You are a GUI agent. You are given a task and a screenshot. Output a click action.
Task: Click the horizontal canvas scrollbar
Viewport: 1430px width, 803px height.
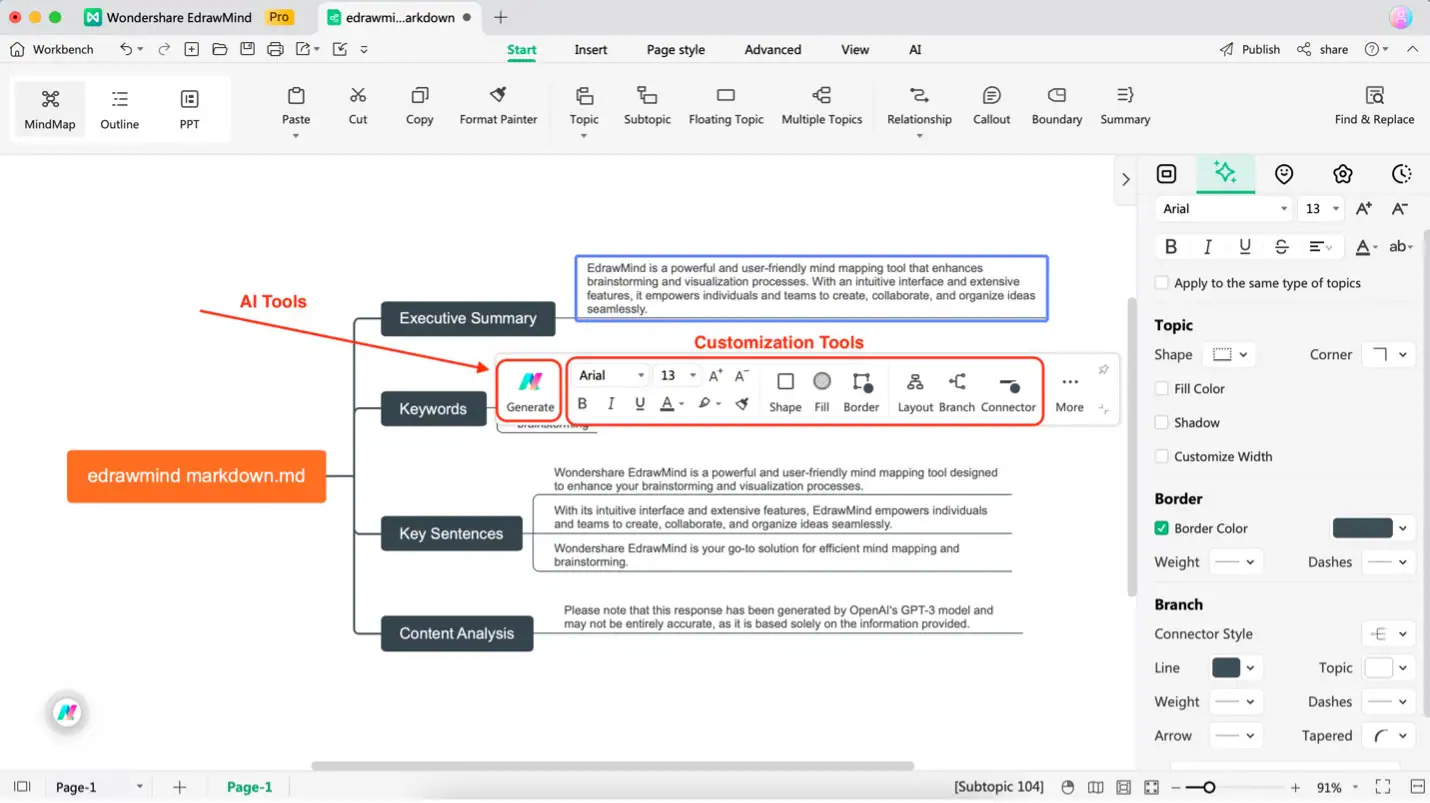pyautogui.click(x=612, y=766)
